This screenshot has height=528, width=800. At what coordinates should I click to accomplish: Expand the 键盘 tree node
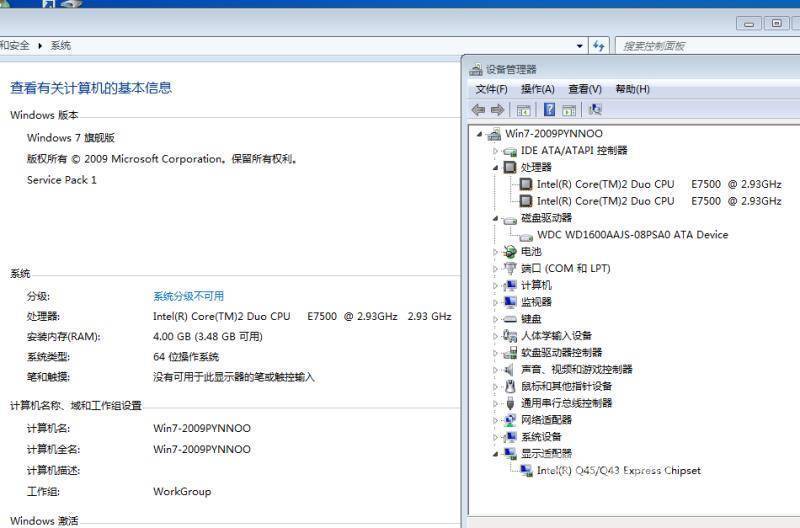[x=495, y=319]
